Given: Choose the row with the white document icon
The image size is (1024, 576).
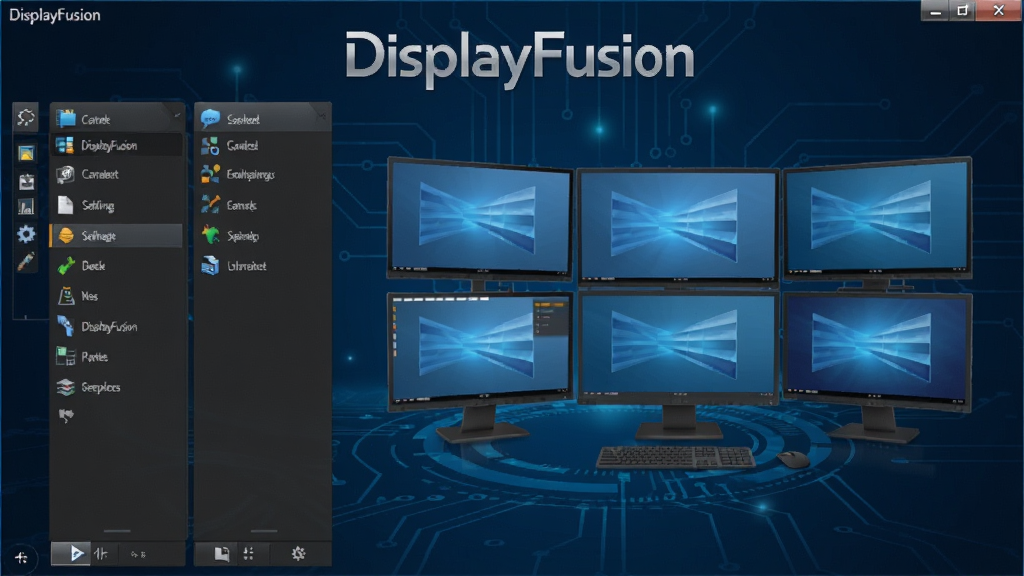Looking at the screenshot, I should coord(118,205).
